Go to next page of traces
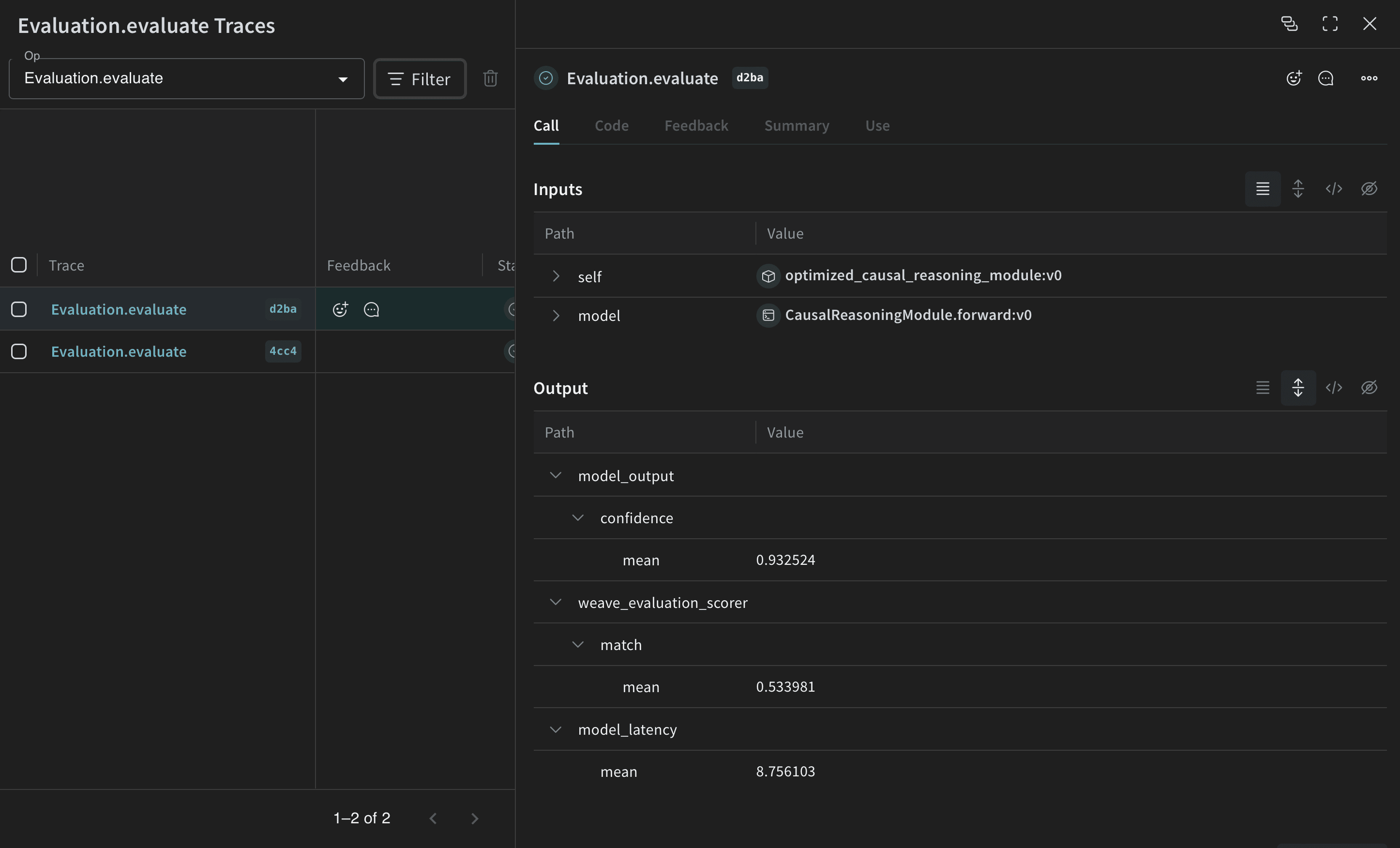This screenshot has height=848, width=1400. pos(475,818)
